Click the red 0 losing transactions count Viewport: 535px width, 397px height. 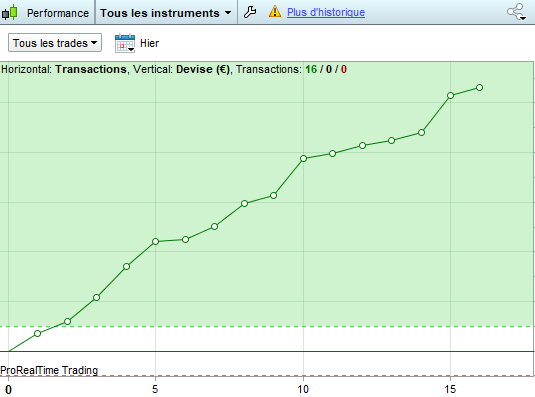click(x=344, y=69)
